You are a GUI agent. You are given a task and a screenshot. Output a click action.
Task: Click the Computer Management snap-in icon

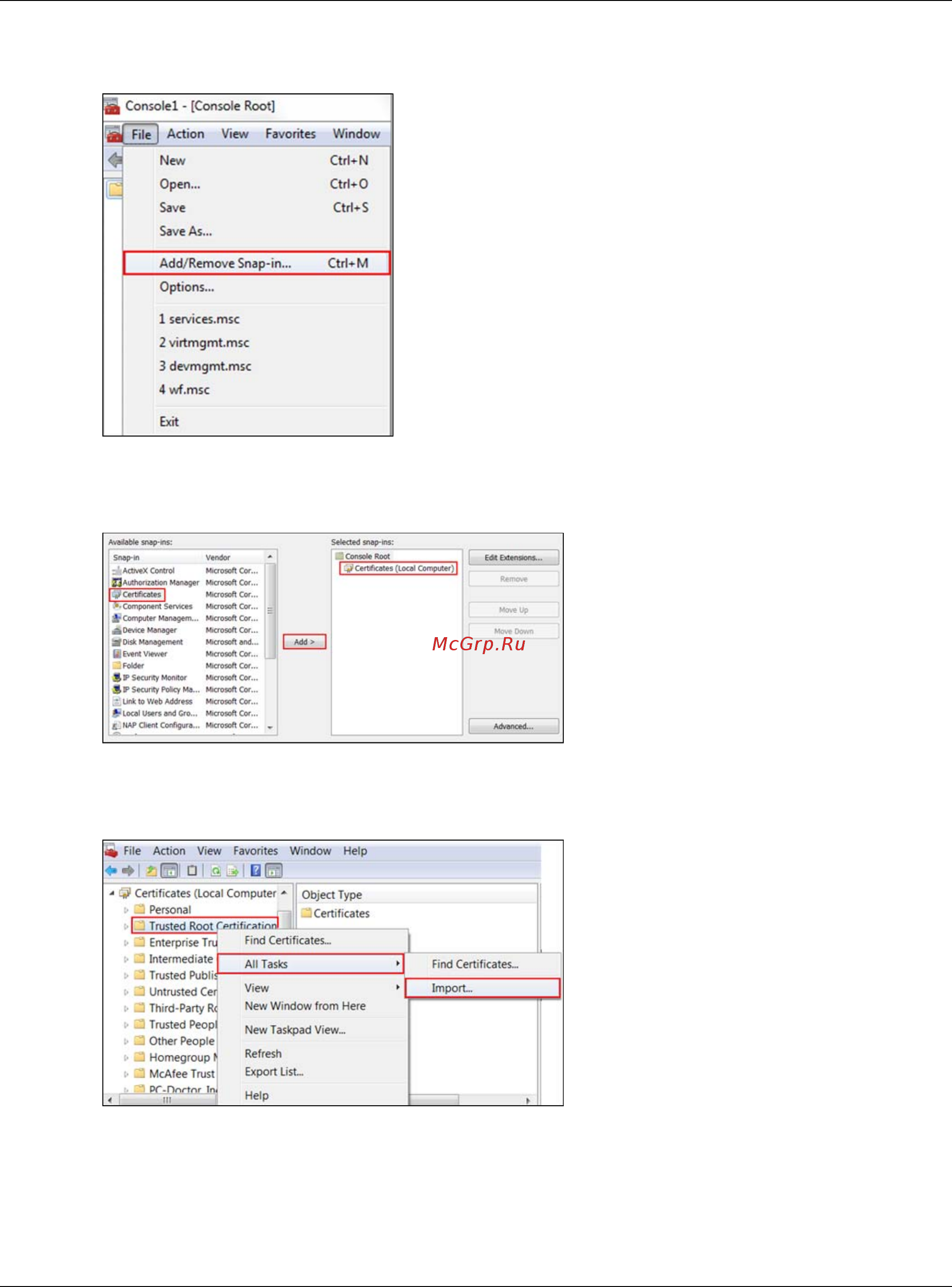click(117, 618)
